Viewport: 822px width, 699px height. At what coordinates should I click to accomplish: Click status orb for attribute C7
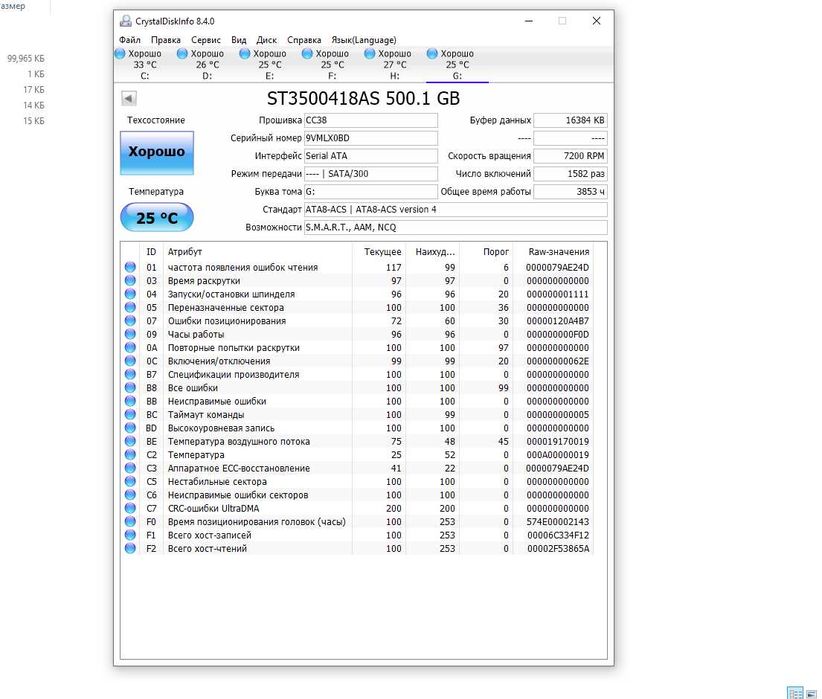[131, 508]
